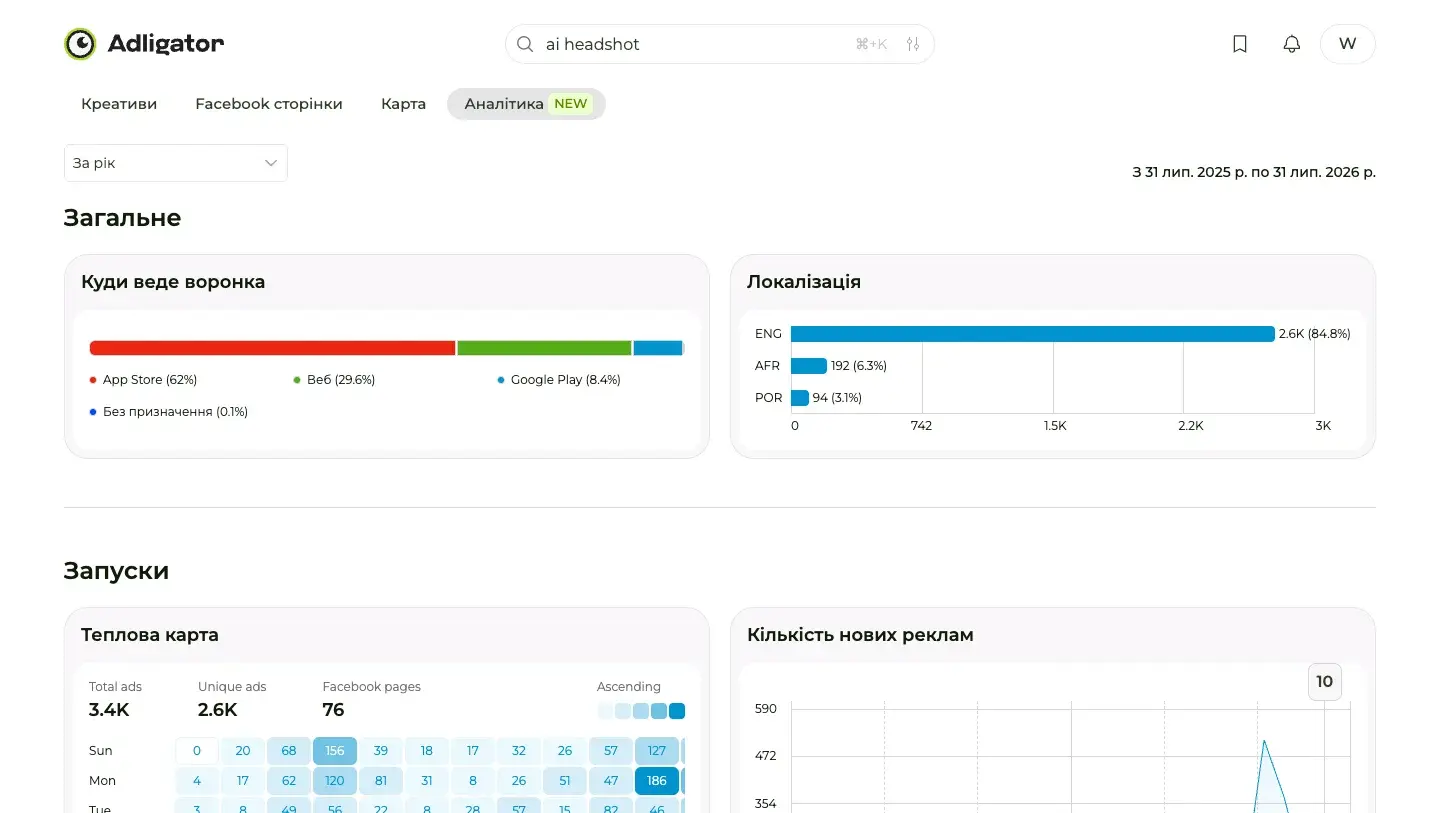
Task: Click the "Локалізація" card title
Action: coord(804,282)
